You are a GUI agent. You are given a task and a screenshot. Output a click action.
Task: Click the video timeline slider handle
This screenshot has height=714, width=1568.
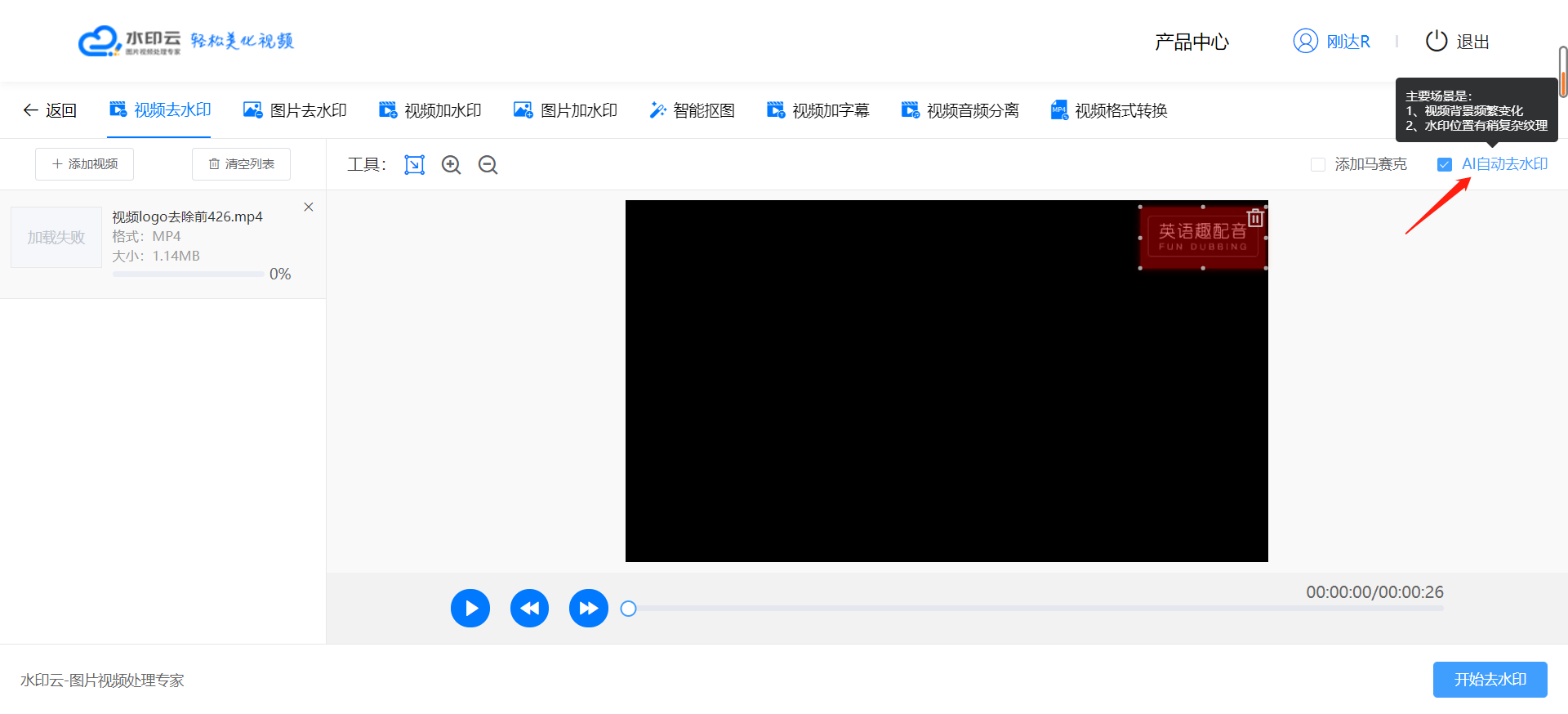tap(628, 609)
